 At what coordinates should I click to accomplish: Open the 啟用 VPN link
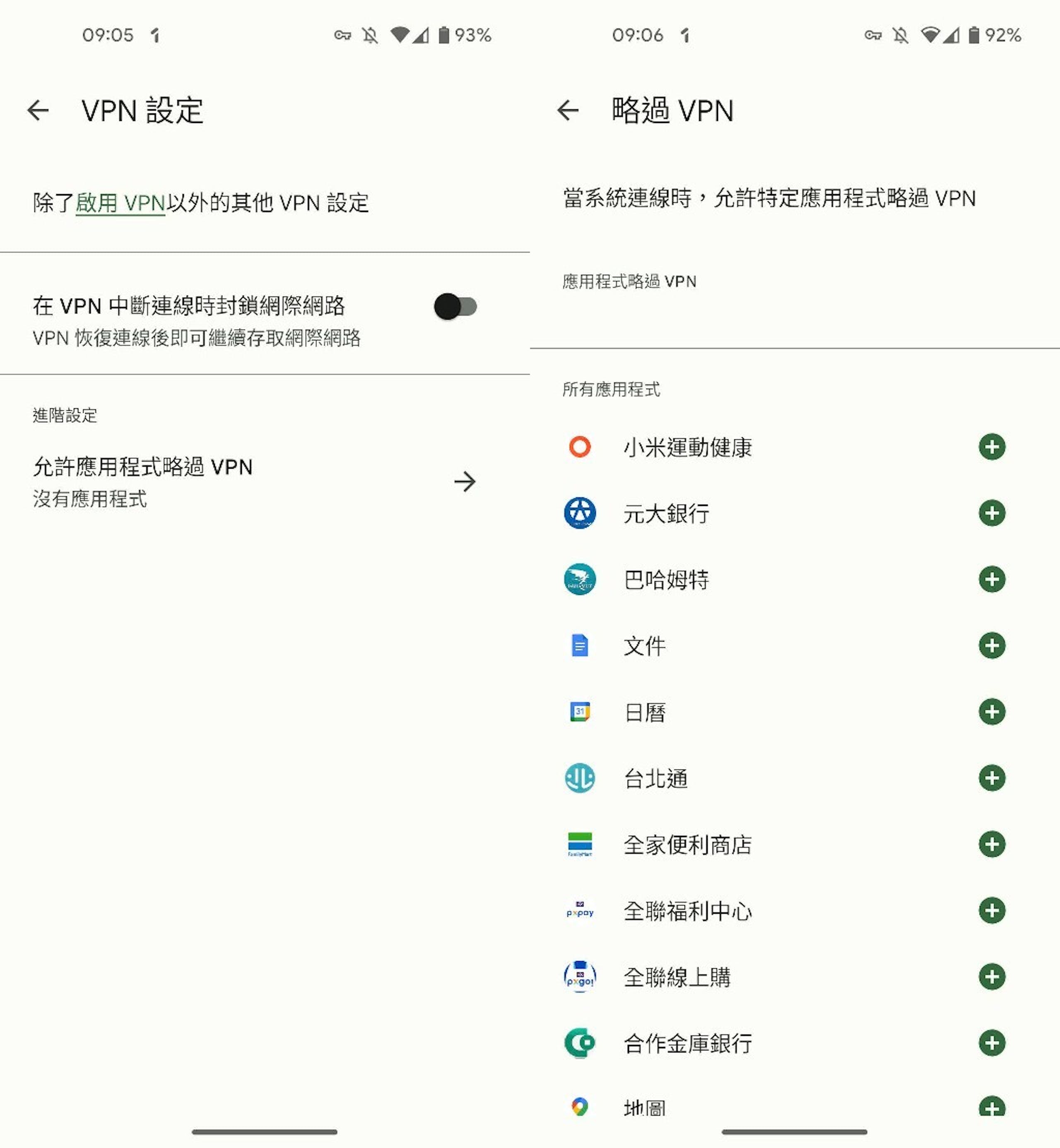point(120,203)
